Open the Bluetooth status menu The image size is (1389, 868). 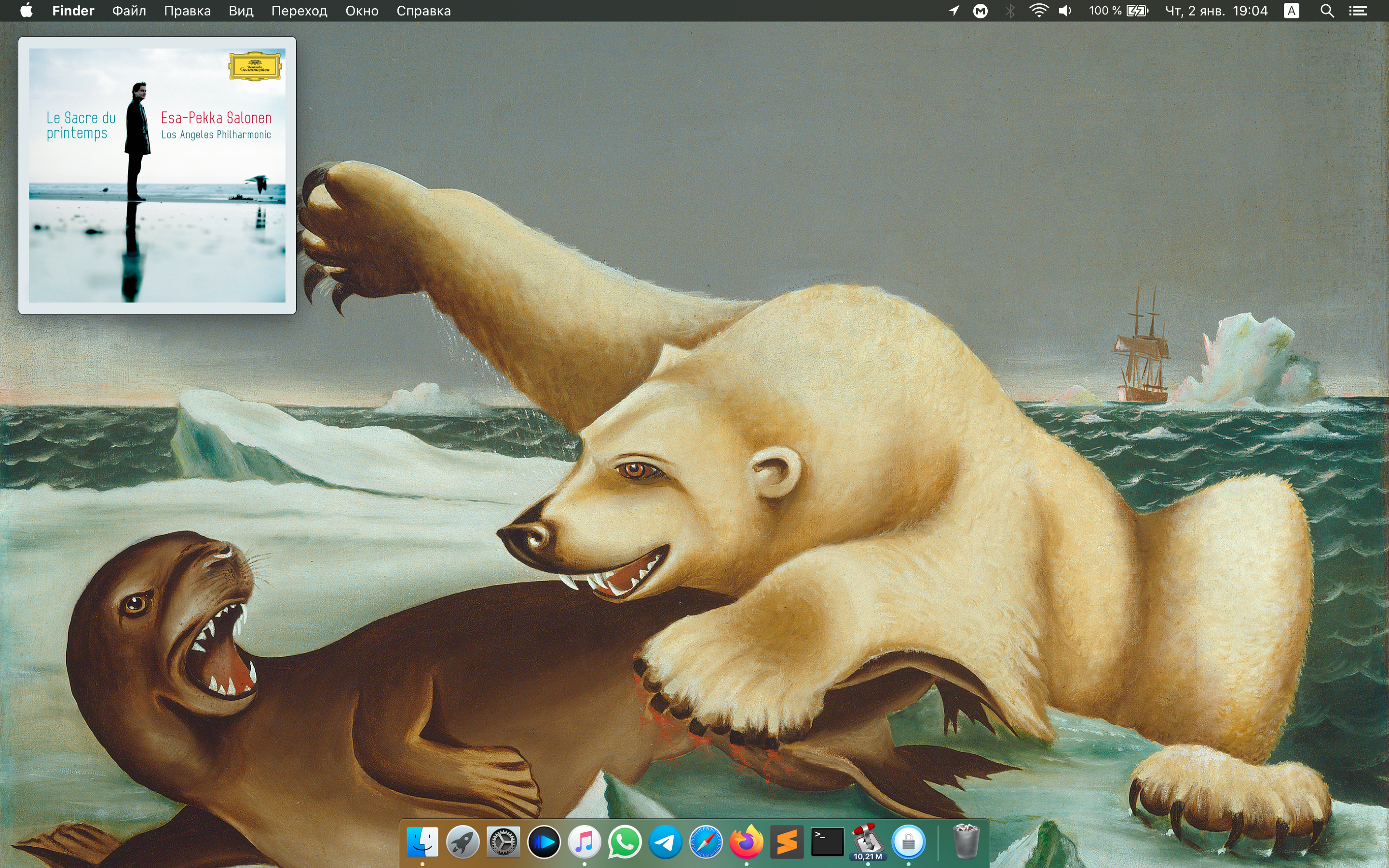click(x=1010, y=11)
